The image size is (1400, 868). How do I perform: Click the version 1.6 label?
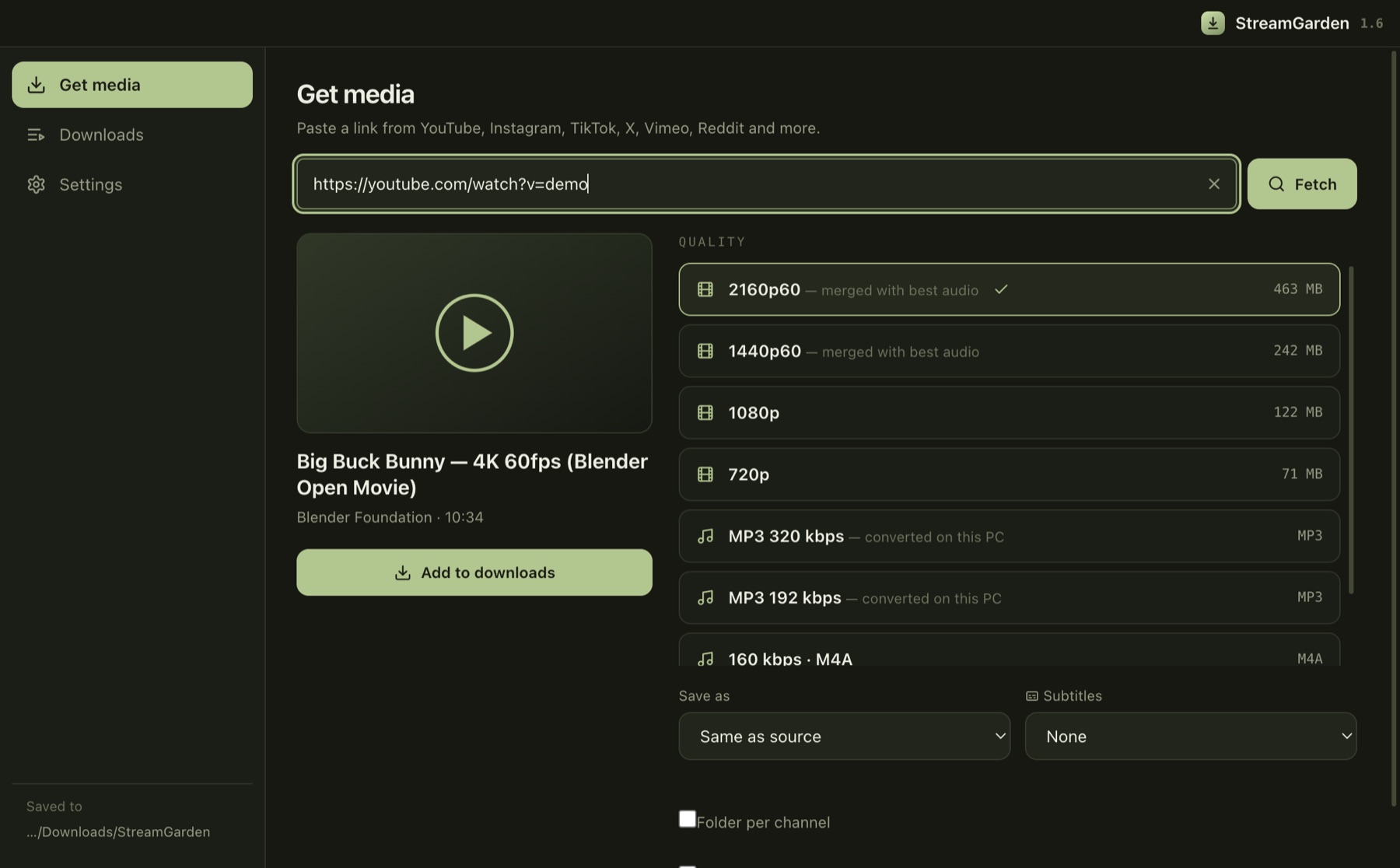(1371, 23)
